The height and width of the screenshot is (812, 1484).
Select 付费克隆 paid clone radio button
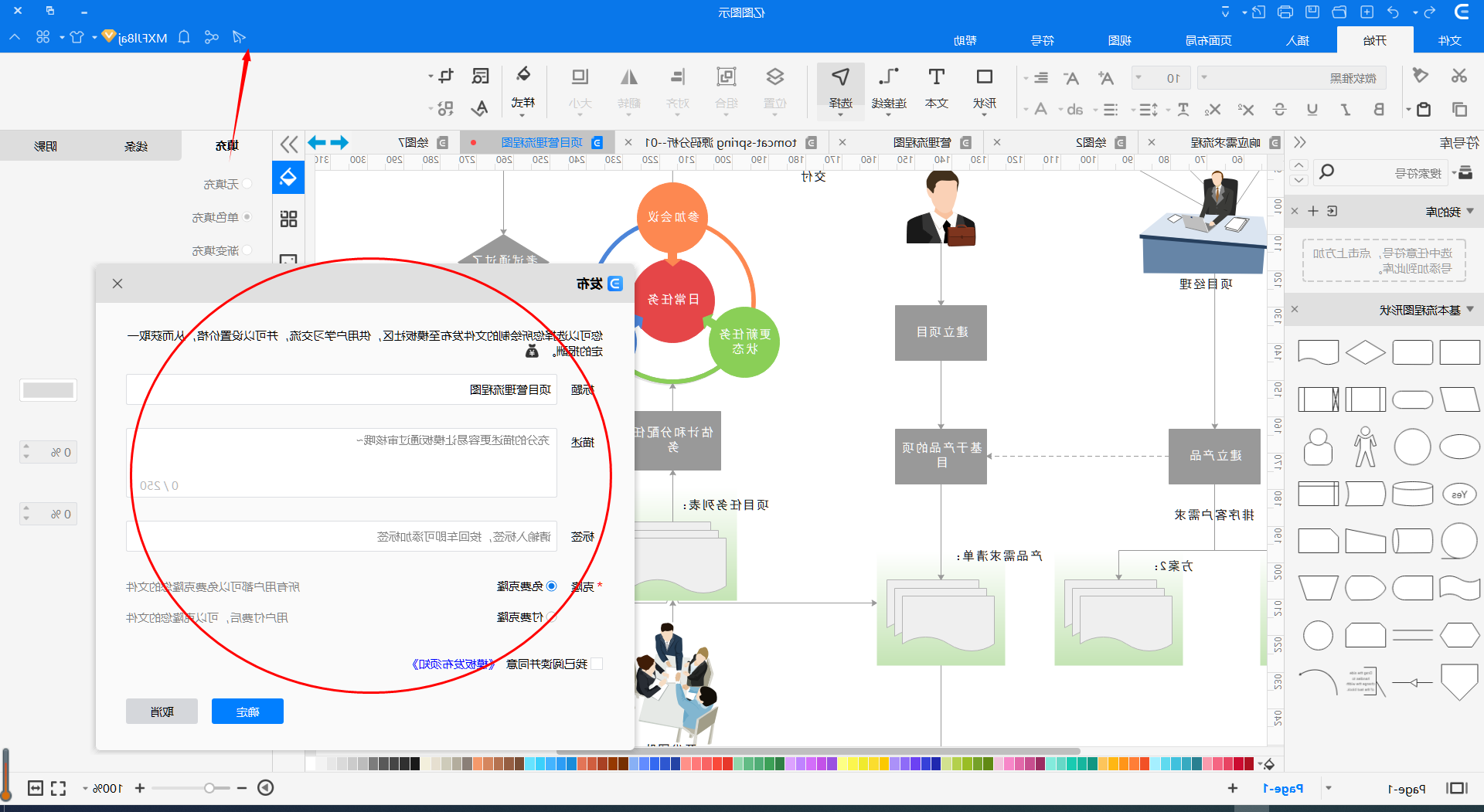click(x=551, y=617)
